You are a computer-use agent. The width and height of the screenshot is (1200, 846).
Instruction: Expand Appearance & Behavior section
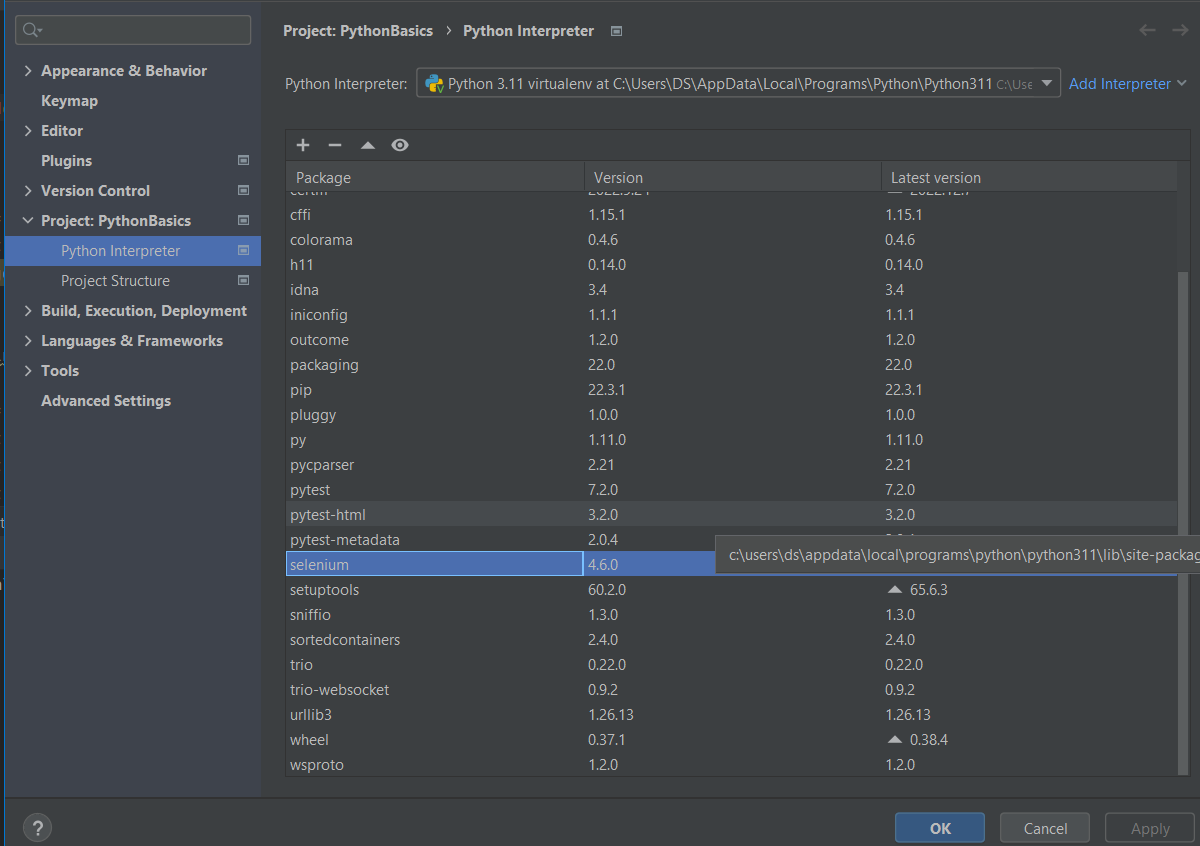pyautogui.click(x=27, y=71)
